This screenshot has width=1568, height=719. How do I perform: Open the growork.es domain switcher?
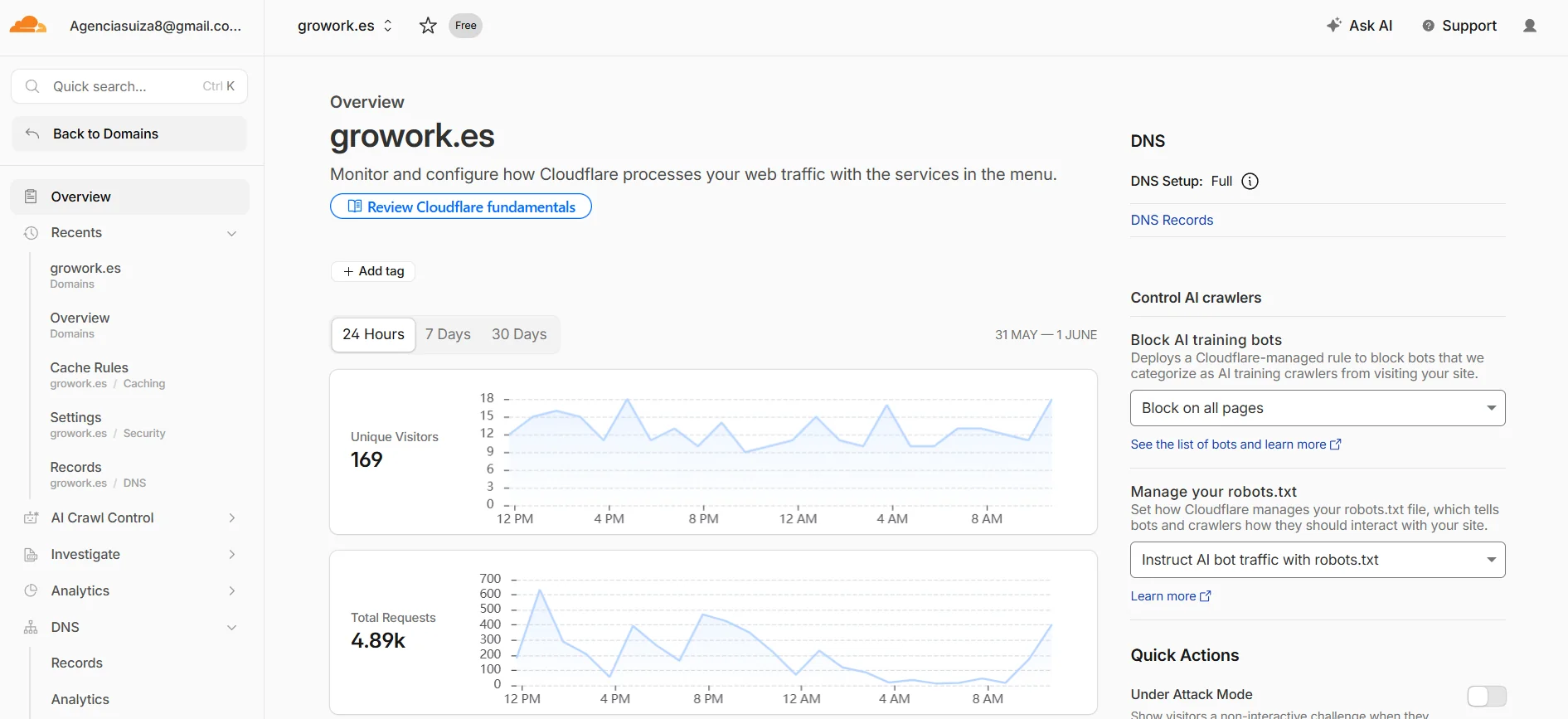[345, 26]
